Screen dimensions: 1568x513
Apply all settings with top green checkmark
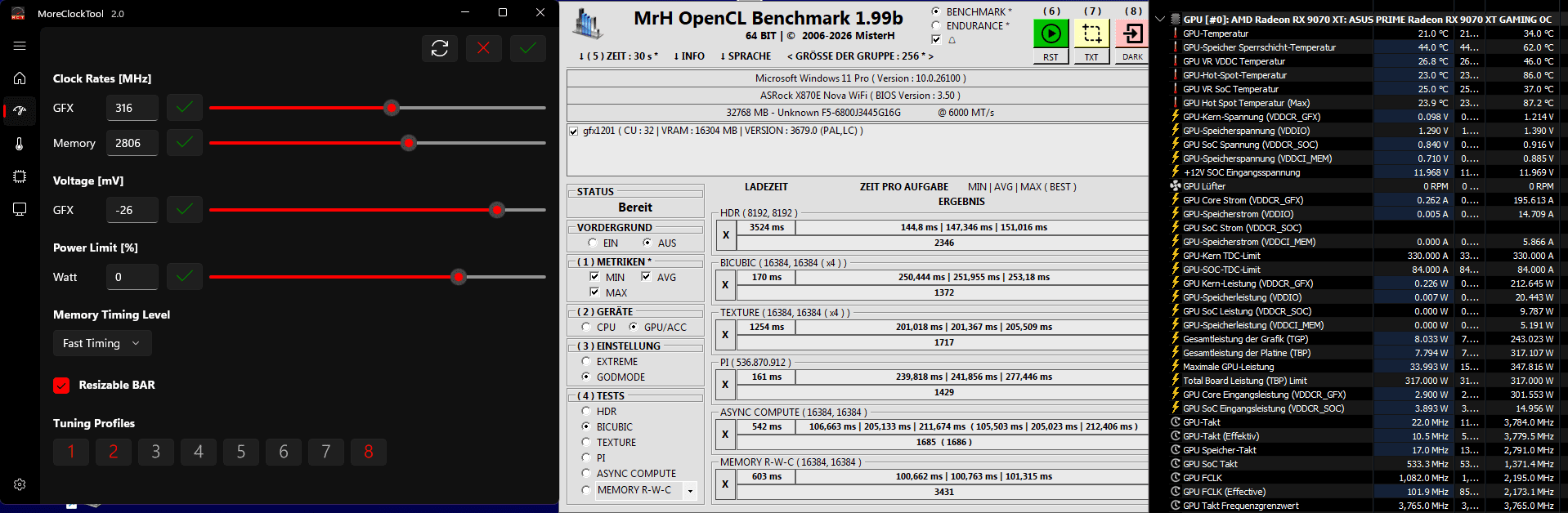(x=528, y=48)
